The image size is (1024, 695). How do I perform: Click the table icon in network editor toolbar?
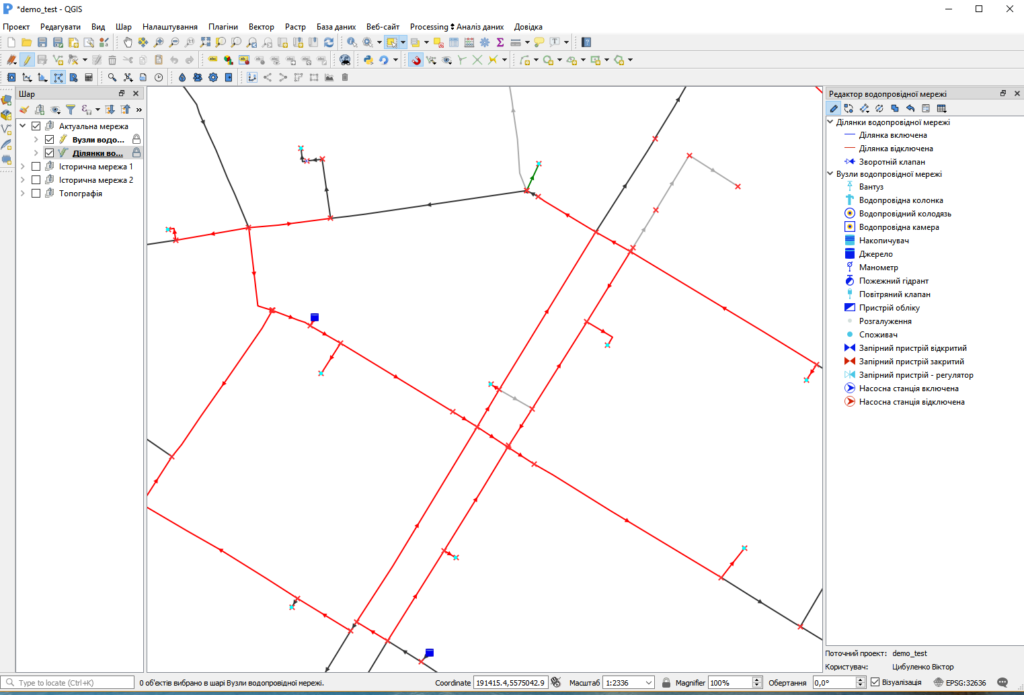pyautogui.click(x=941, y=108)
